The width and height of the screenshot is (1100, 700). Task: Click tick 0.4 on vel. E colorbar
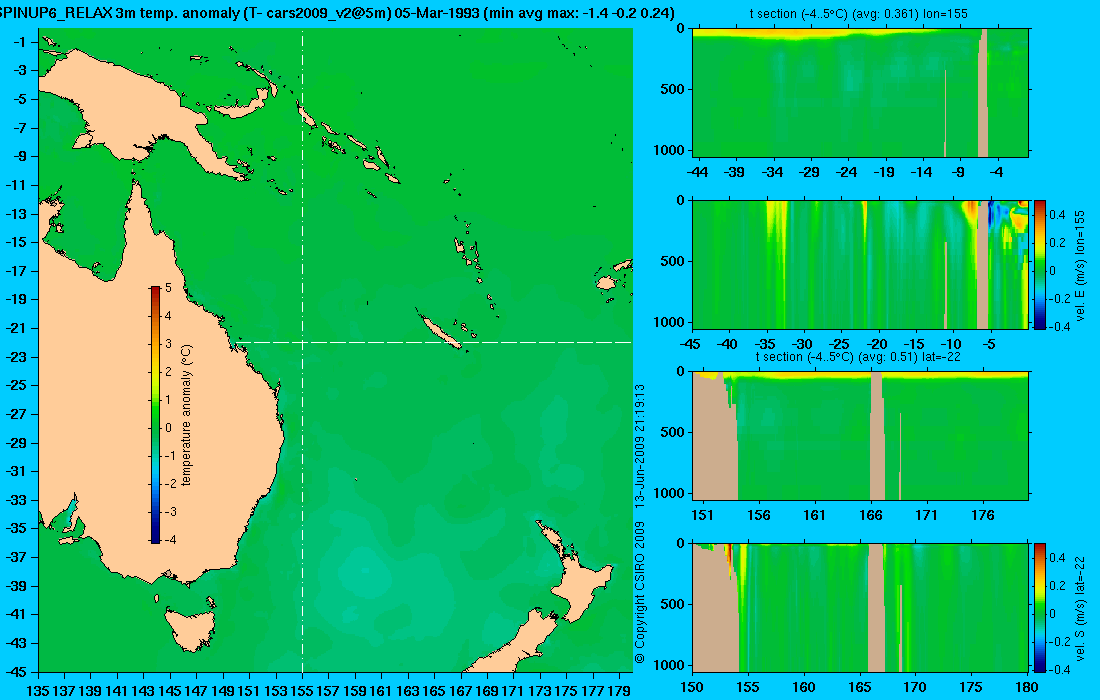1057,215
